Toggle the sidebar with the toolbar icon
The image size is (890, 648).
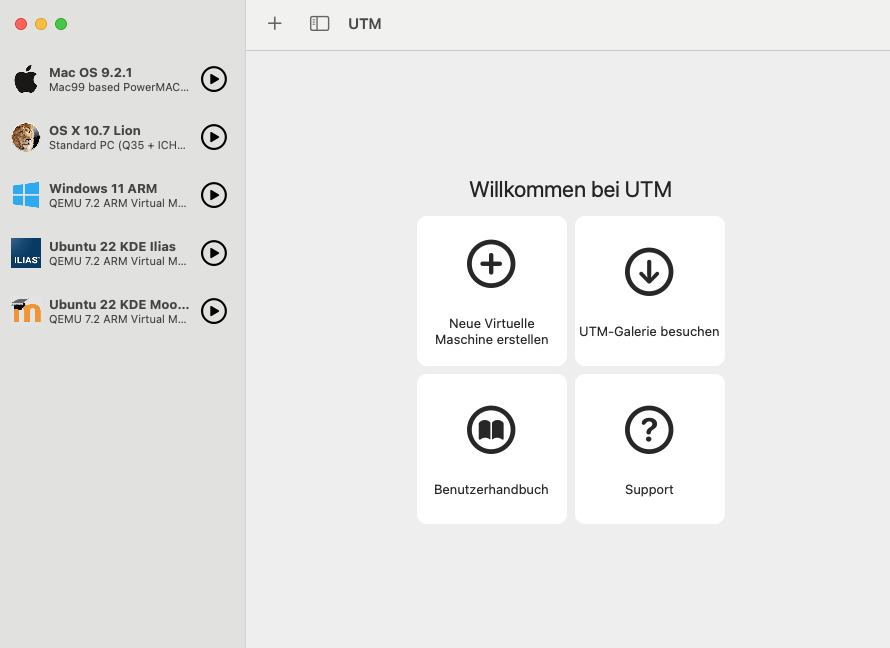tap(320, 23)
